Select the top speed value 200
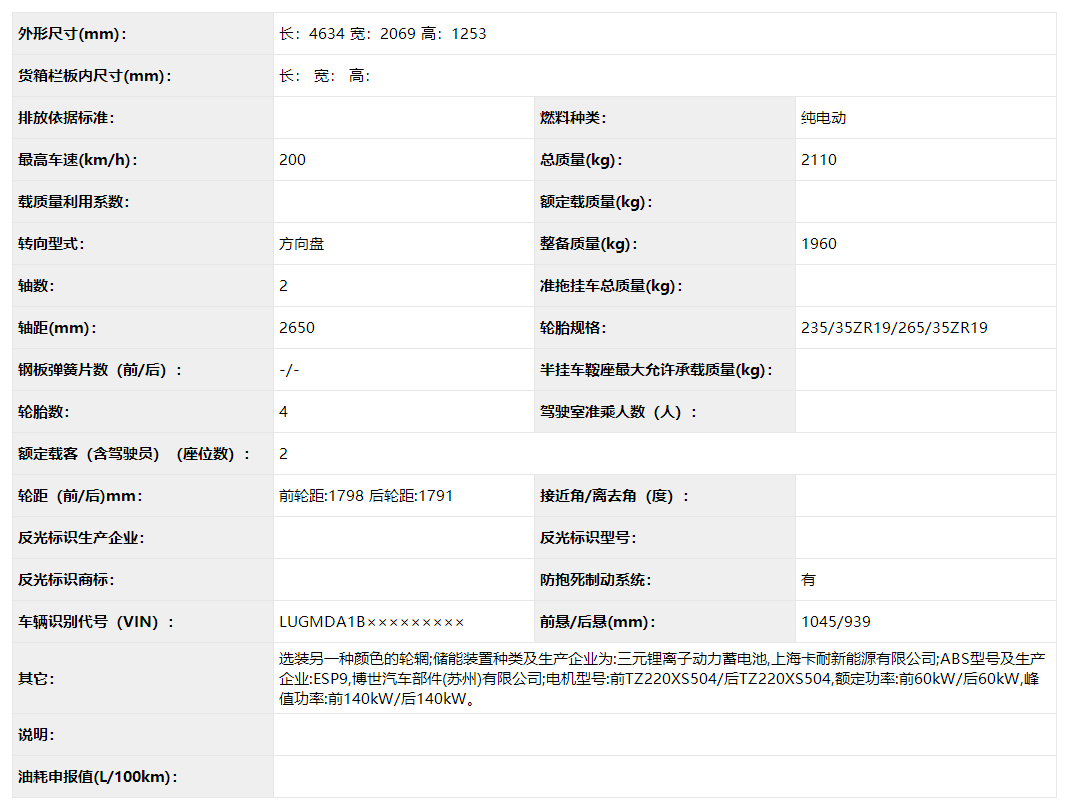The width and height of the screenshot is (1077, 812). pyautogui.click(x=290, y=159)
